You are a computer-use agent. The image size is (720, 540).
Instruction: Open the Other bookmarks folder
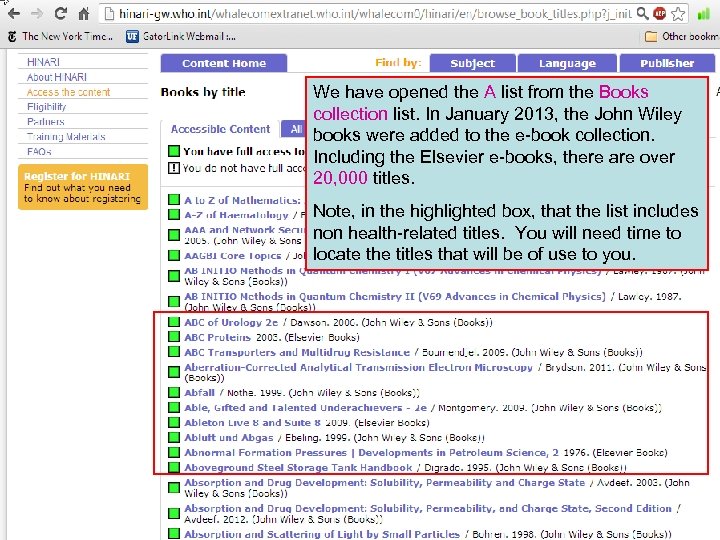(682, 36)
